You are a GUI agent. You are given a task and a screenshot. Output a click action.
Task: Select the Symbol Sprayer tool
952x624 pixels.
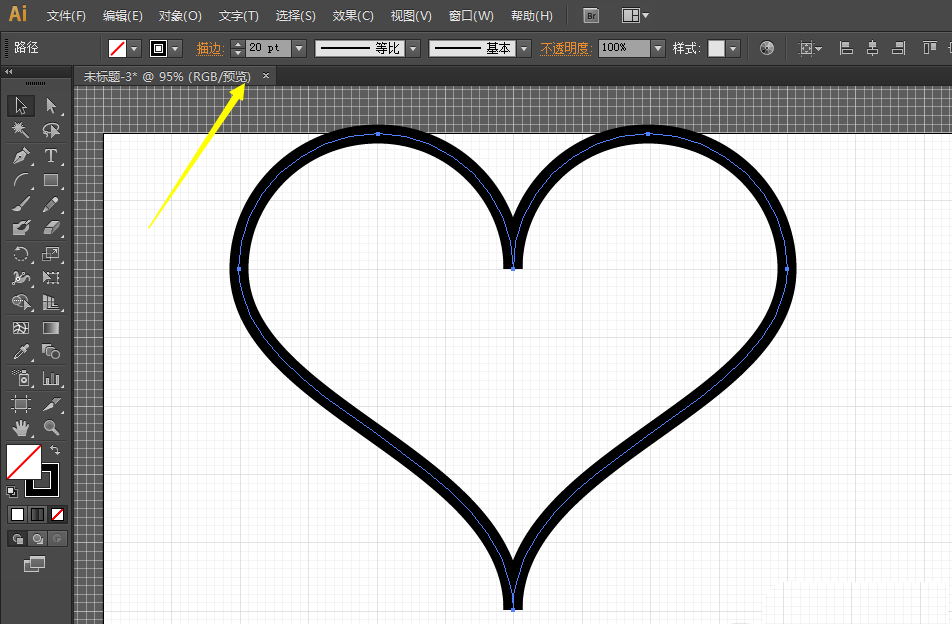pos(21,378)
